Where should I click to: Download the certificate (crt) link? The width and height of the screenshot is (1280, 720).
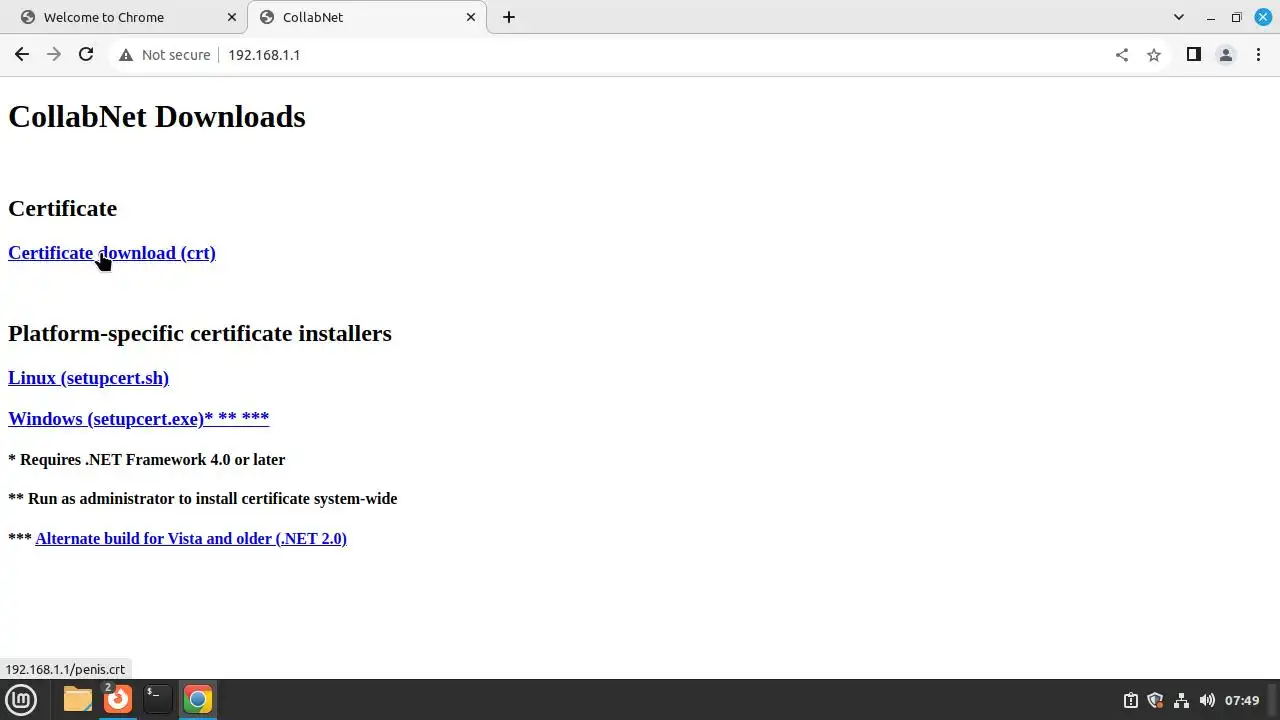click(x=112, y=253)
